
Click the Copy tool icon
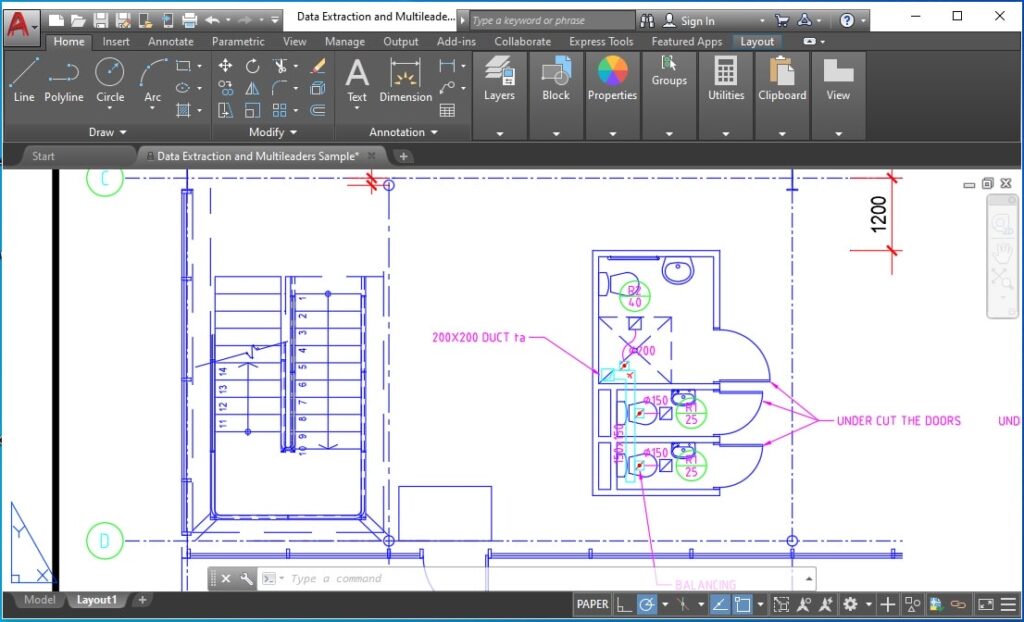coord(225,88)
